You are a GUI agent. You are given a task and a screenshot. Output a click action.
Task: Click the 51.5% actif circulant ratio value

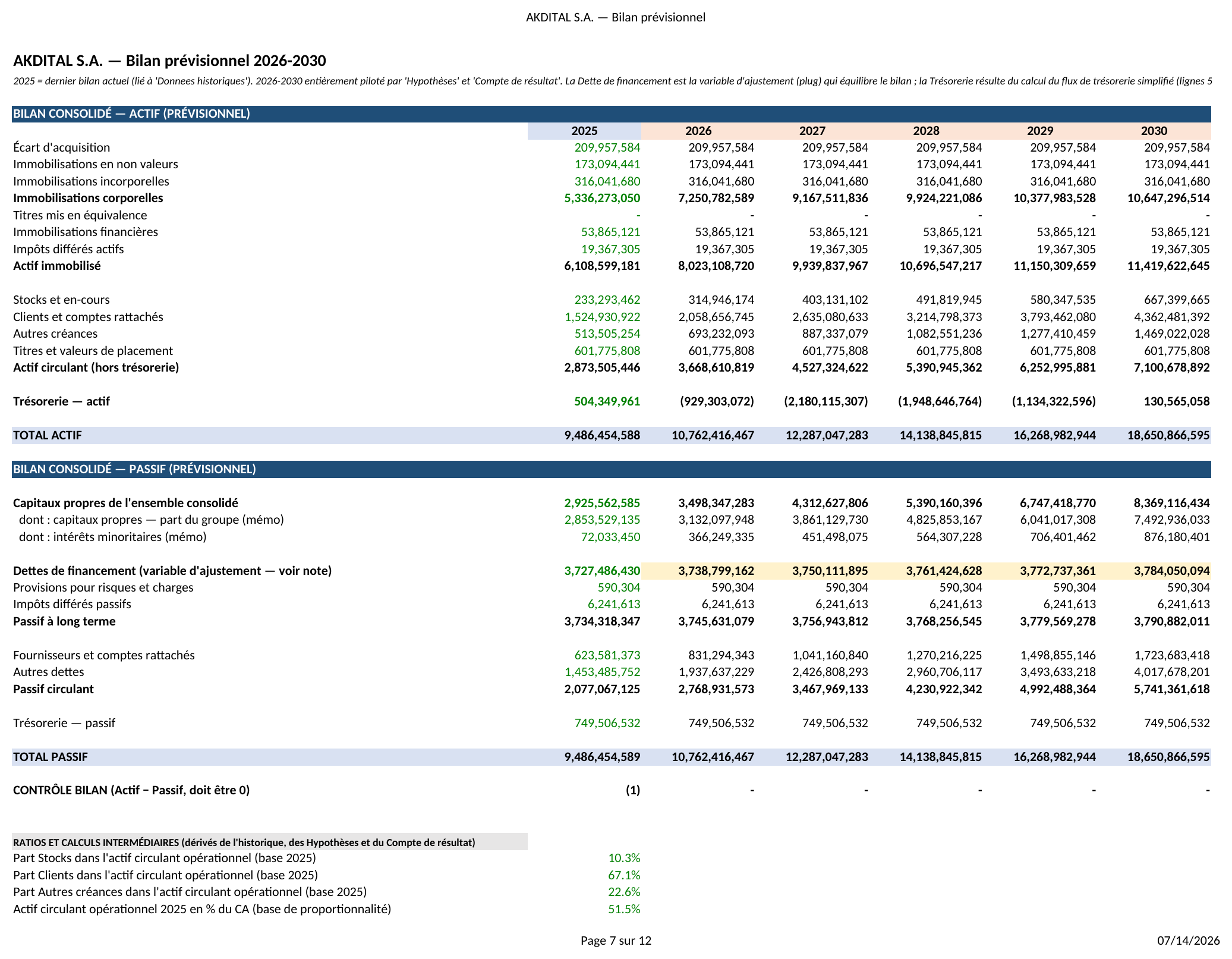624,909
